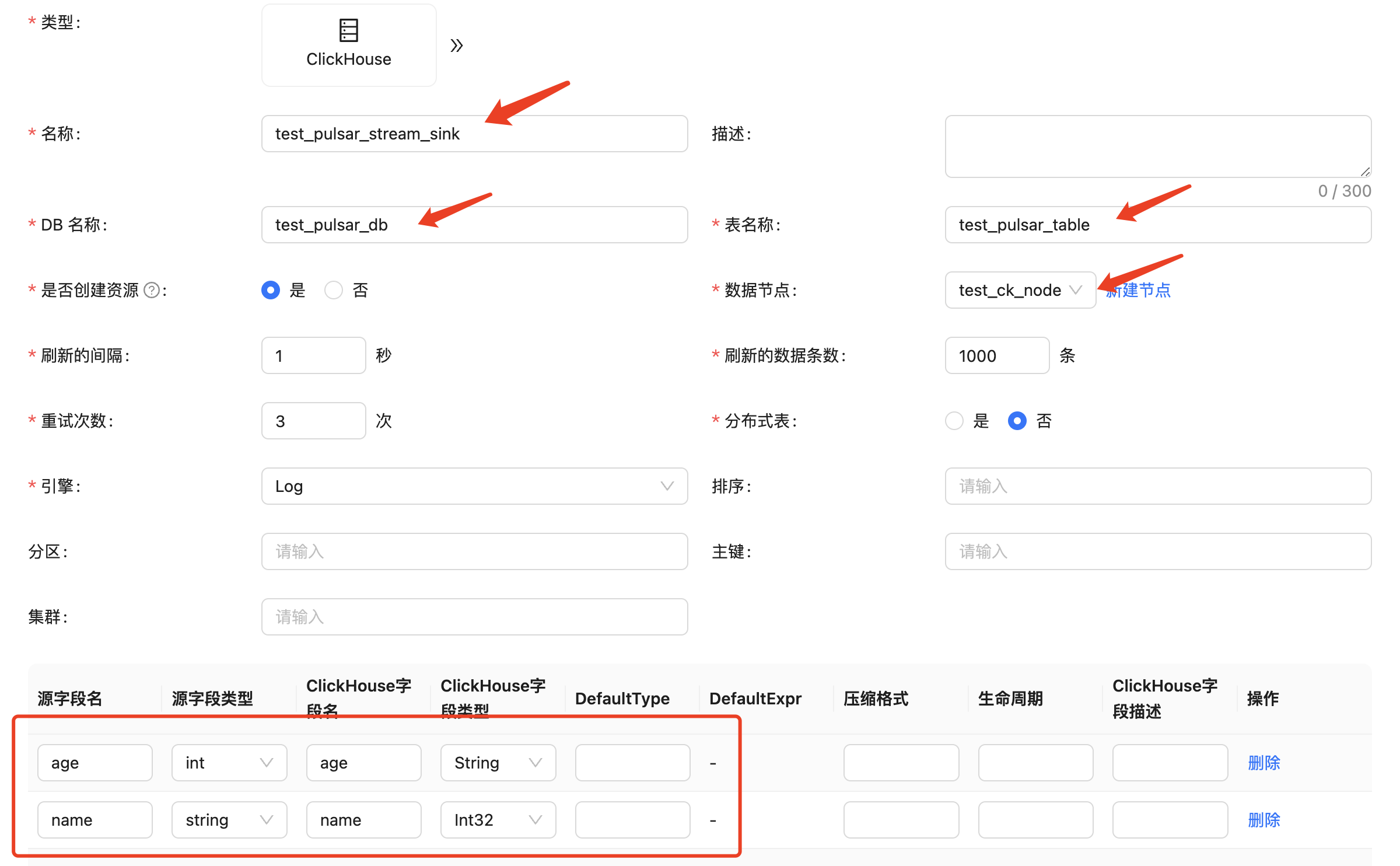Choose 是 for 分布式表
Viewport: 1400px width, 866px height.
(x=954, y=421)
